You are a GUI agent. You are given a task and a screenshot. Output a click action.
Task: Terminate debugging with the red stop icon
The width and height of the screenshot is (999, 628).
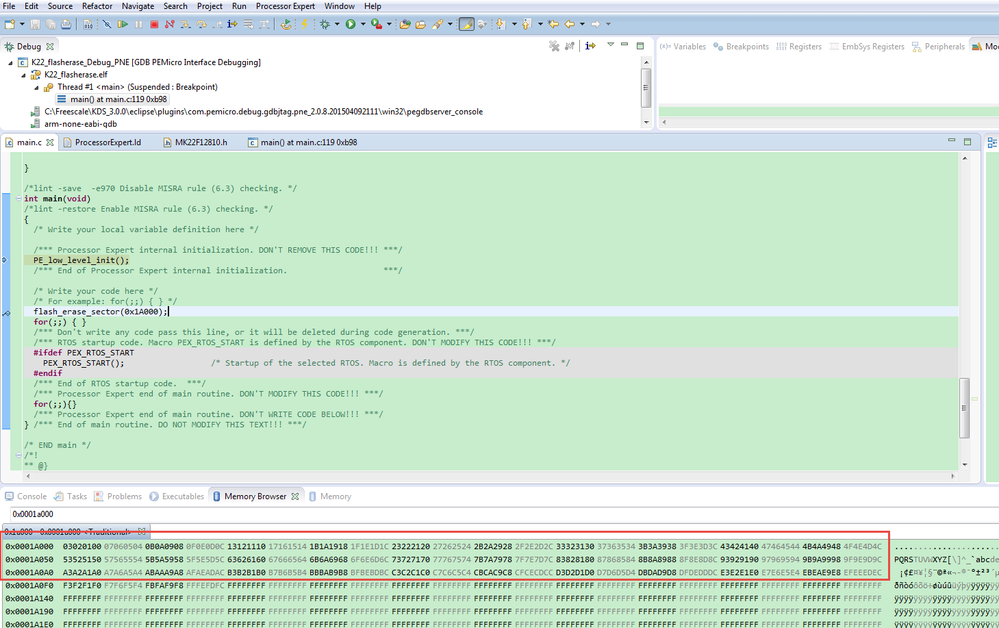click(154, 24)
